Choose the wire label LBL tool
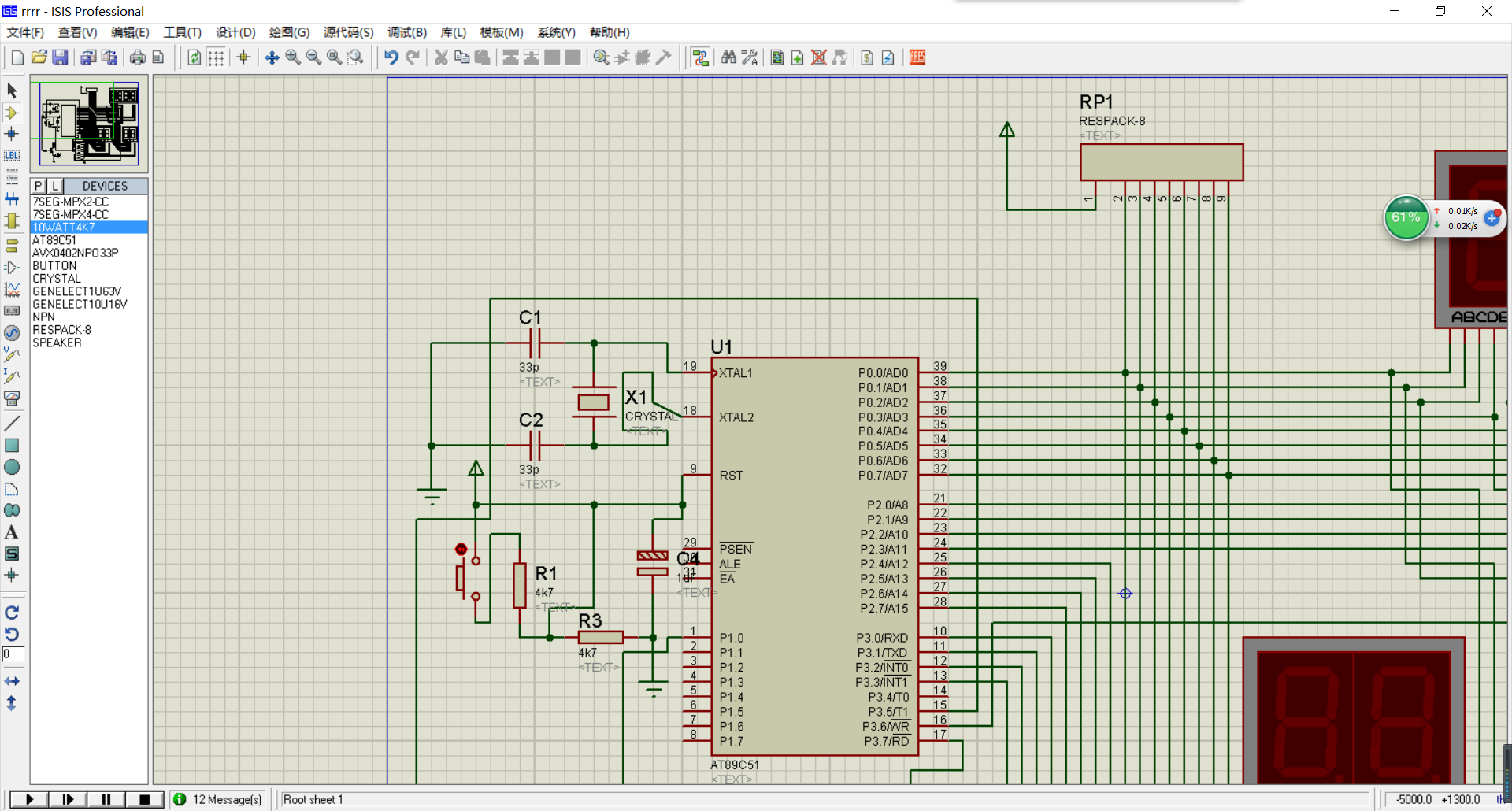Viewport: 1512px width, 811px height. point(12,156)
